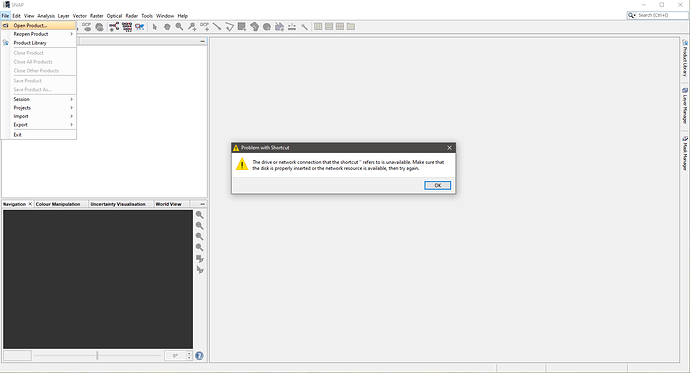Open the Mask Manager side tab

click(x=685, y=153)
